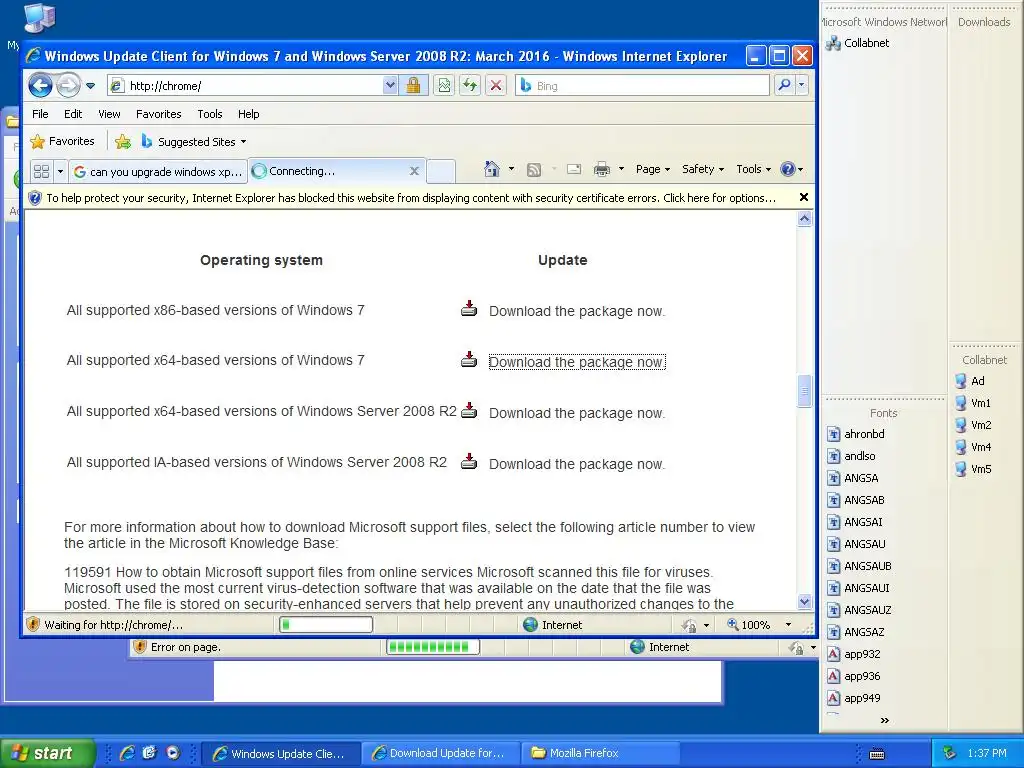Open the Help menu

coord(248,114)
